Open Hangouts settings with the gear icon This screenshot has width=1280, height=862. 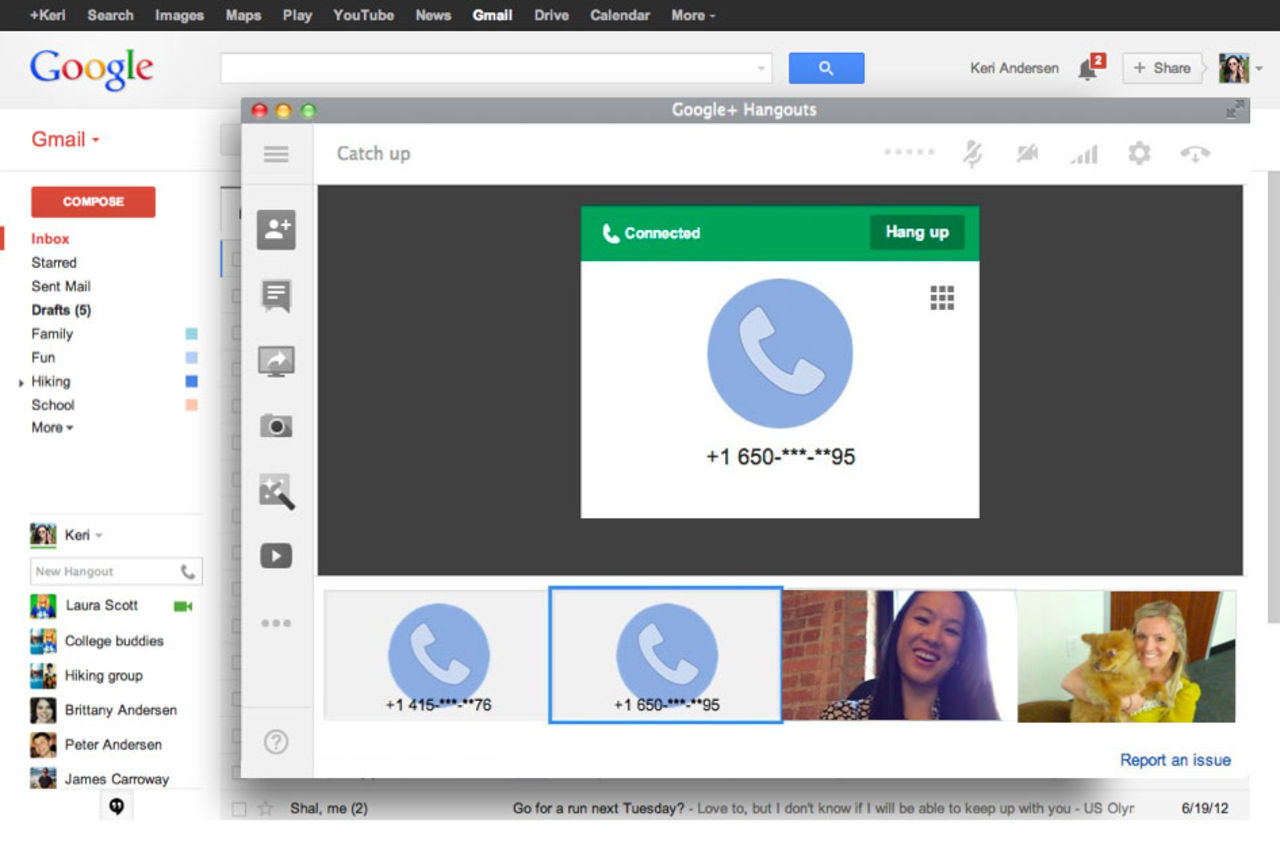1139,153
